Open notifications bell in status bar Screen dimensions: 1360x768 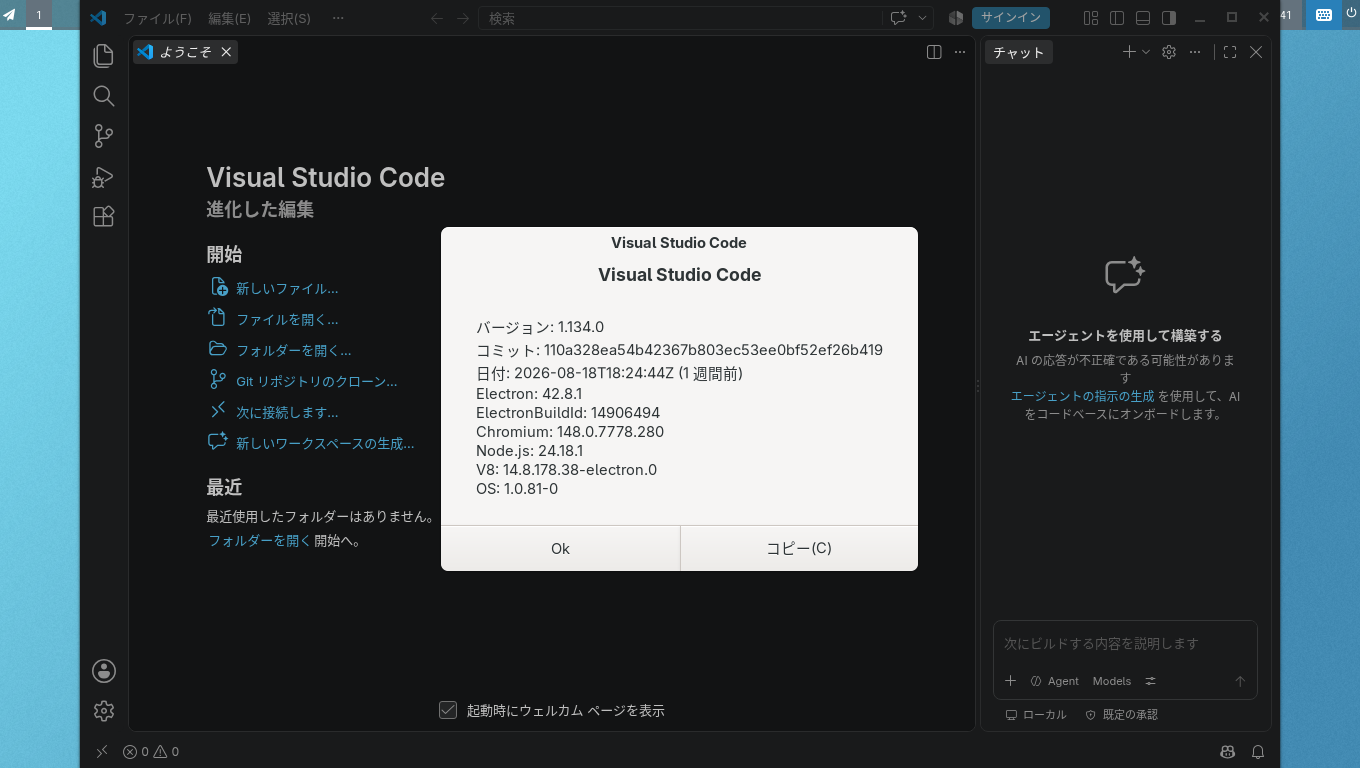(x=1259, y=752)
